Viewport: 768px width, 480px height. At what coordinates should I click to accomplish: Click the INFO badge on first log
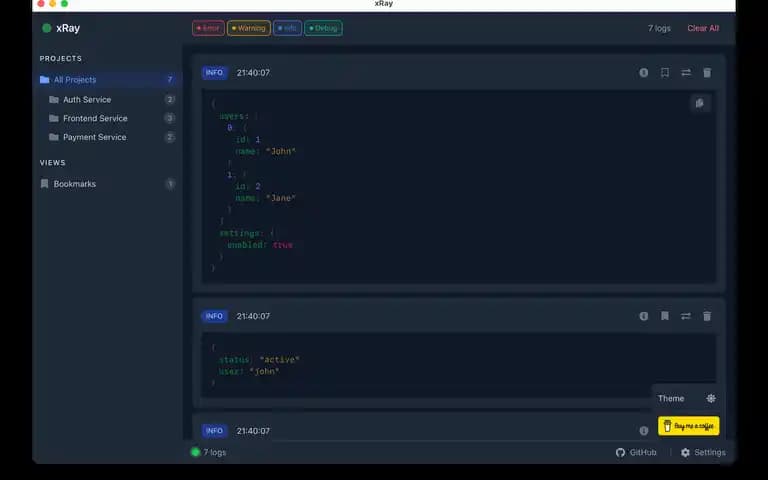(214, 72)
